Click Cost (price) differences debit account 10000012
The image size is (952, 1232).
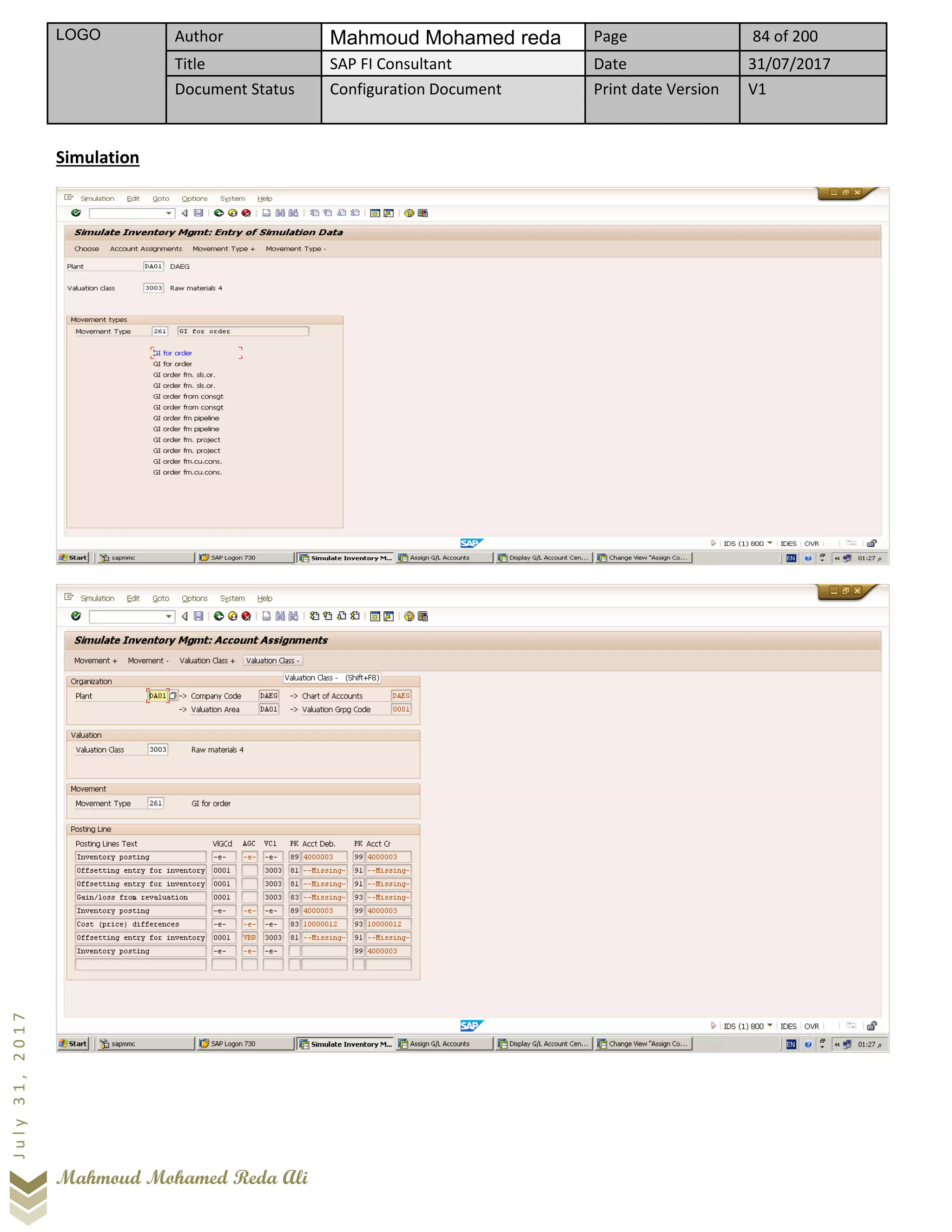click(324, 924)
